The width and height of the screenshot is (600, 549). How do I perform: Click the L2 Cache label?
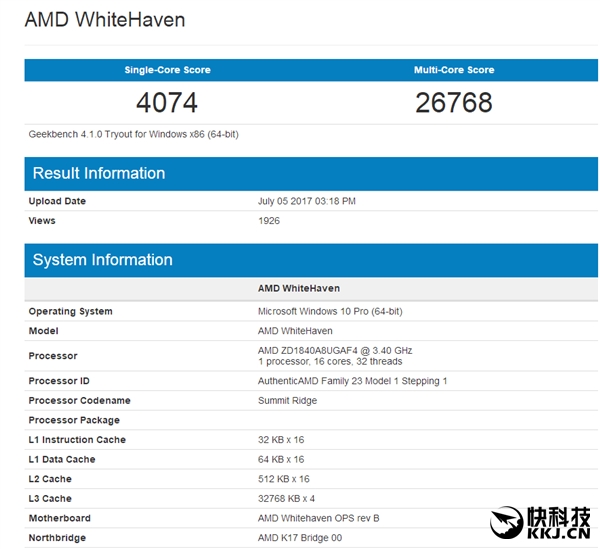tap(50, 479)
